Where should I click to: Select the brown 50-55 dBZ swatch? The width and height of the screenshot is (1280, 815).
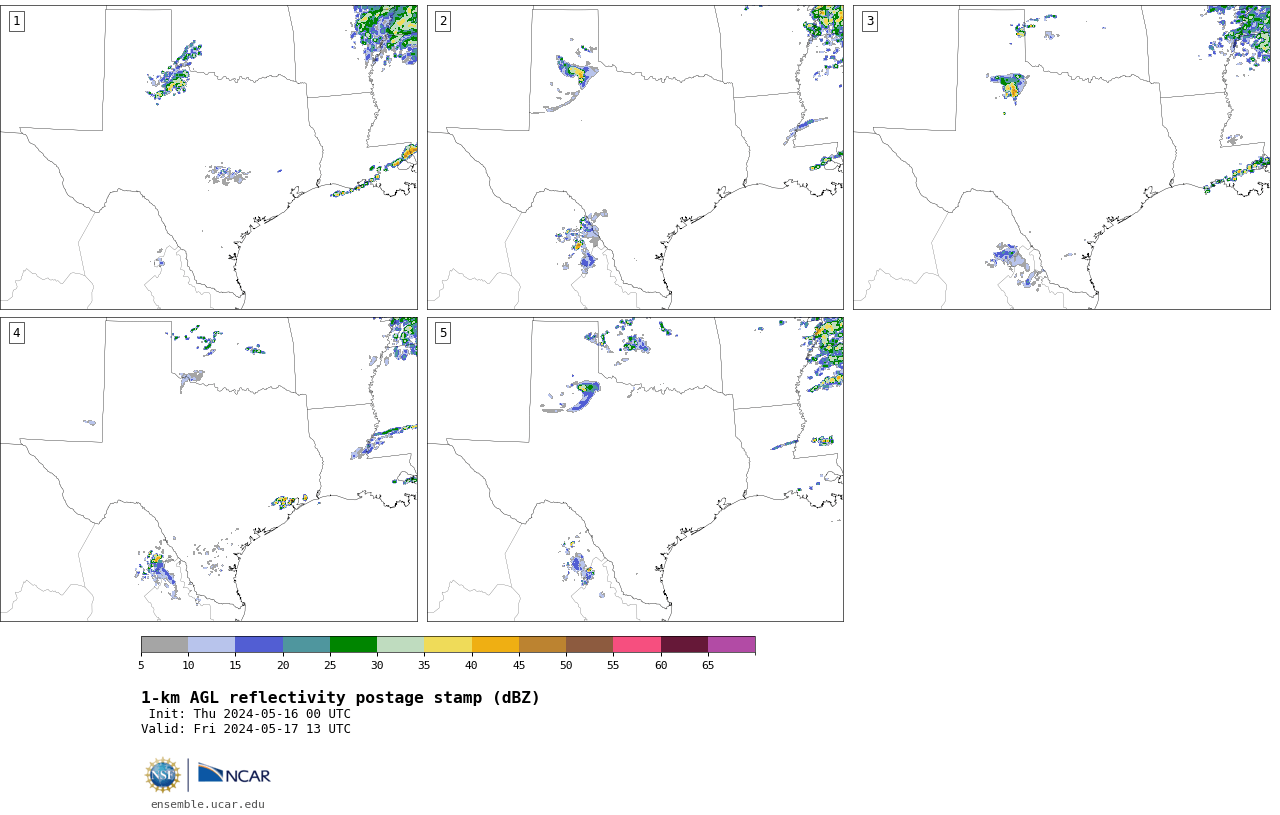pyautogui.click(x=589, y=644)
